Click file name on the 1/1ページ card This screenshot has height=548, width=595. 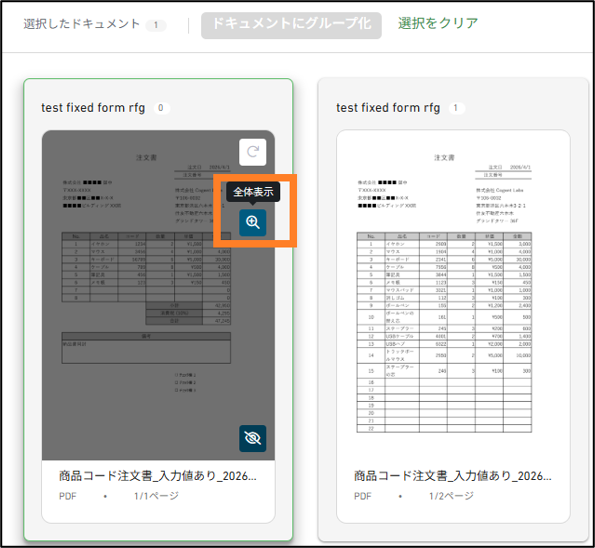(x=158, y=476)
